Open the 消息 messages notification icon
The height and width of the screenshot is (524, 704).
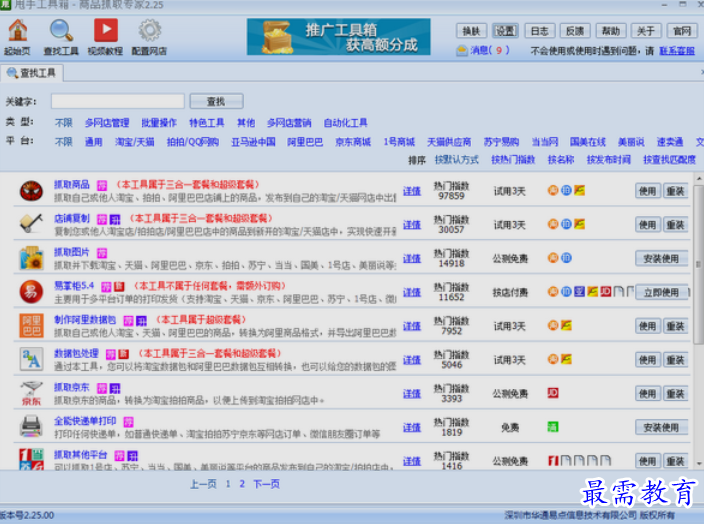click(462, 51)
